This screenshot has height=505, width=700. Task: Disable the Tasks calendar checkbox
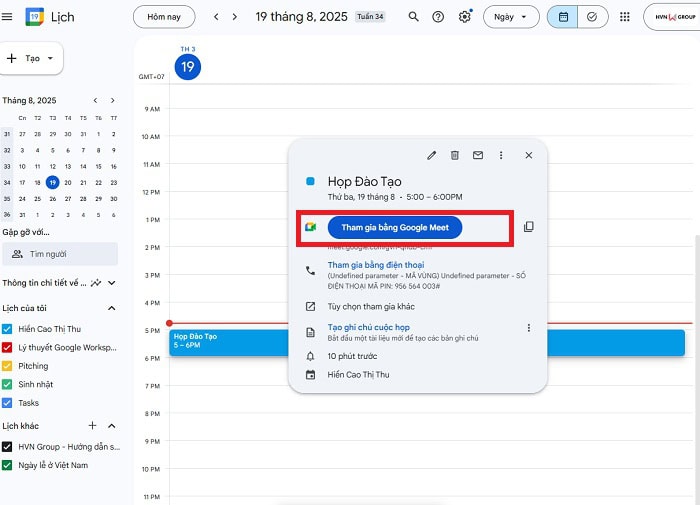[8, 403]
